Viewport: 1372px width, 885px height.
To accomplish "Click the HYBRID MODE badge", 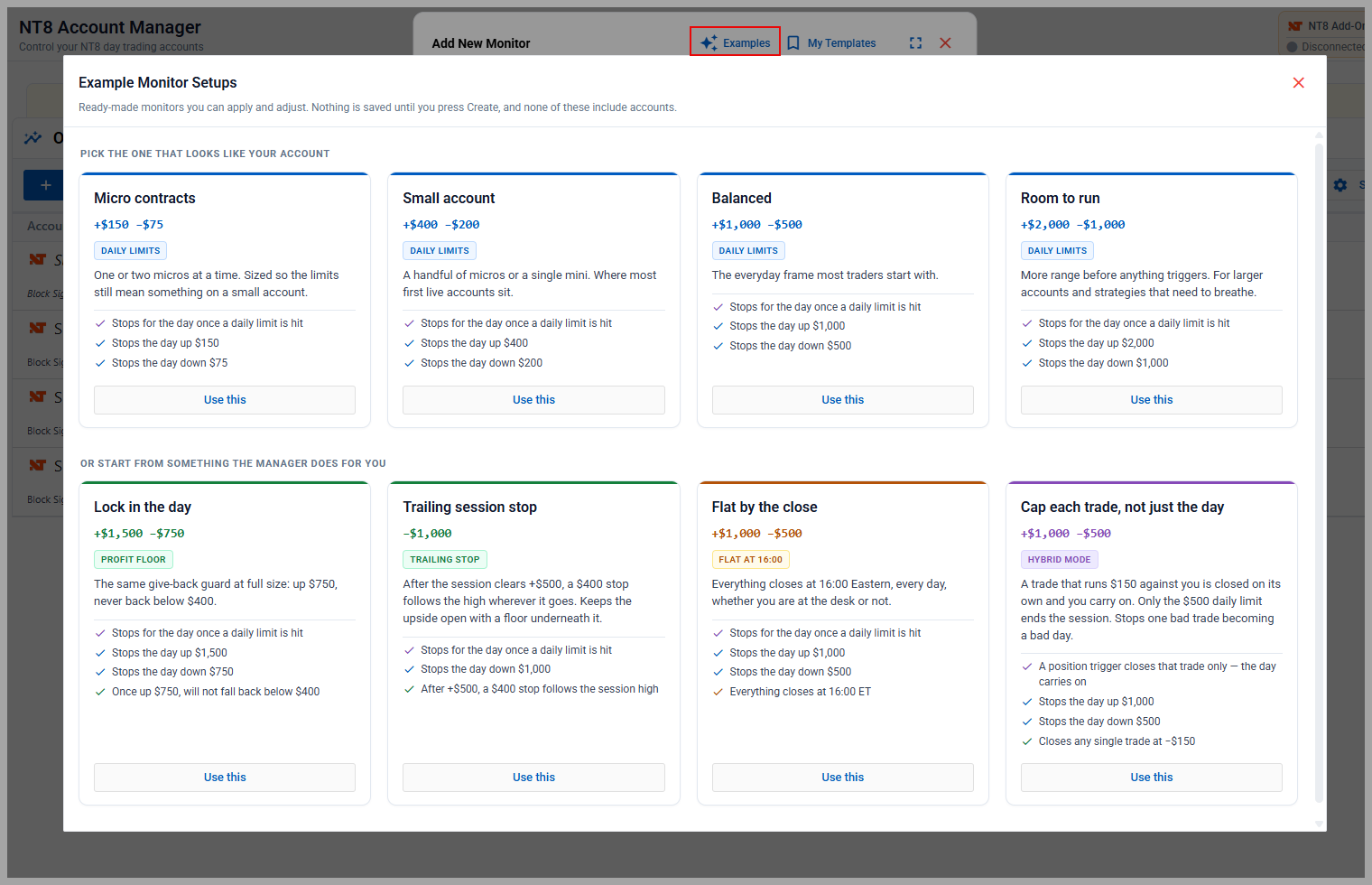I will [1059, 560].
